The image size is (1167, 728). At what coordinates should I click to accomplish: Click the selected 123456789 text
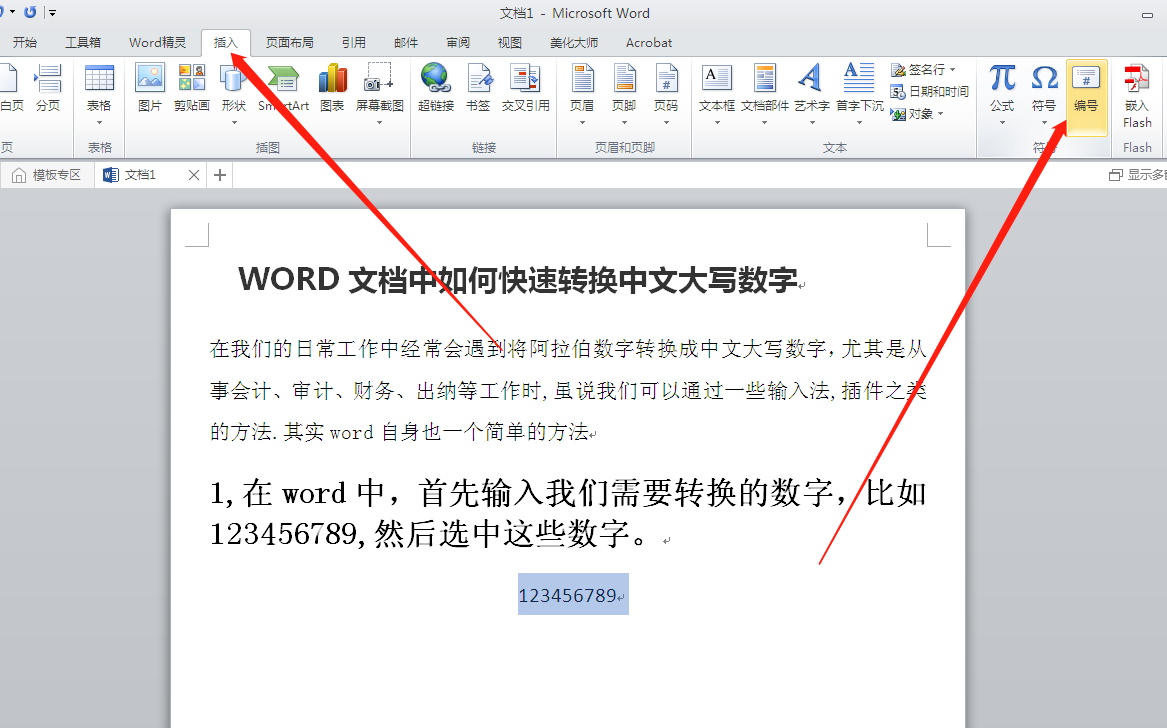point(567,596)
